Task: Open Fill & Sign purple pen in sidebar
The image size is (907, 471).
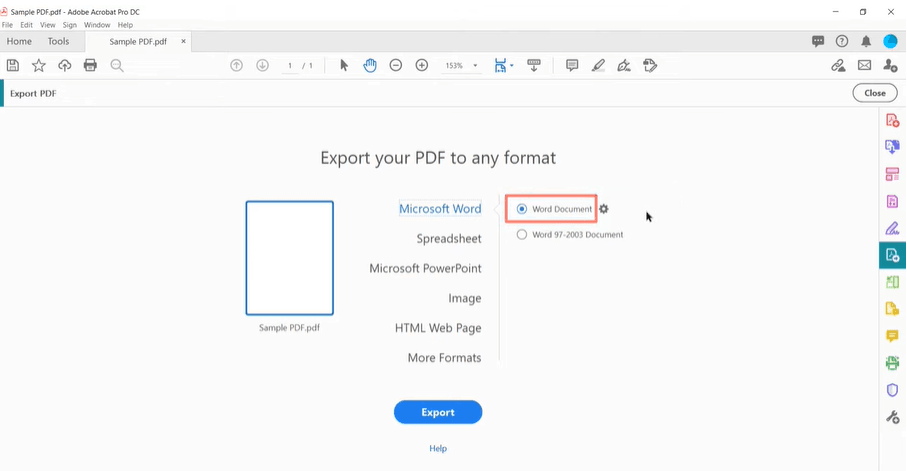Action: [892, 229]
